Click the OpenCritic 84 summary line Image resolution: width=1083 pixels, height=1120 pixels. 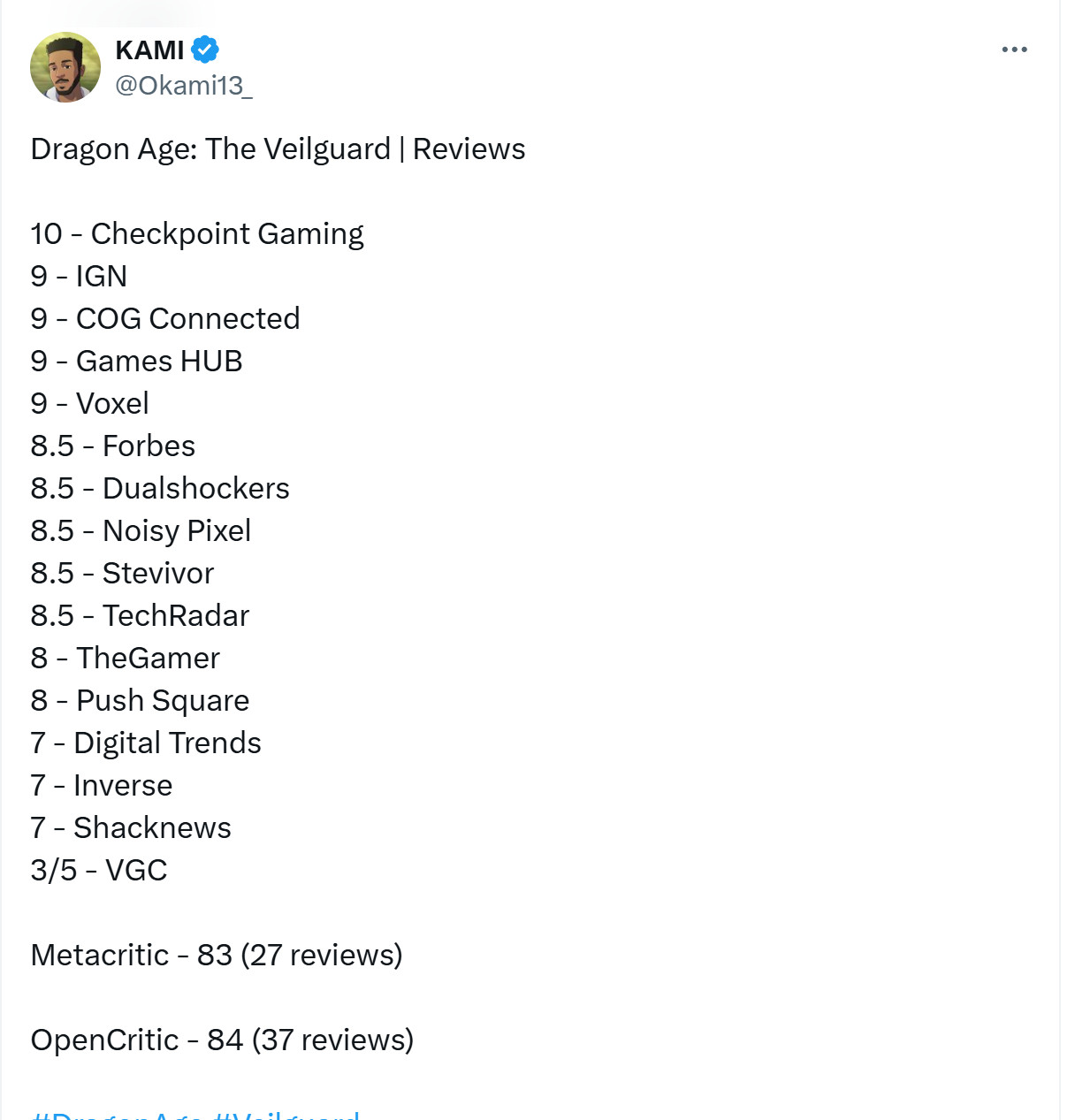tap(222, 1040)
